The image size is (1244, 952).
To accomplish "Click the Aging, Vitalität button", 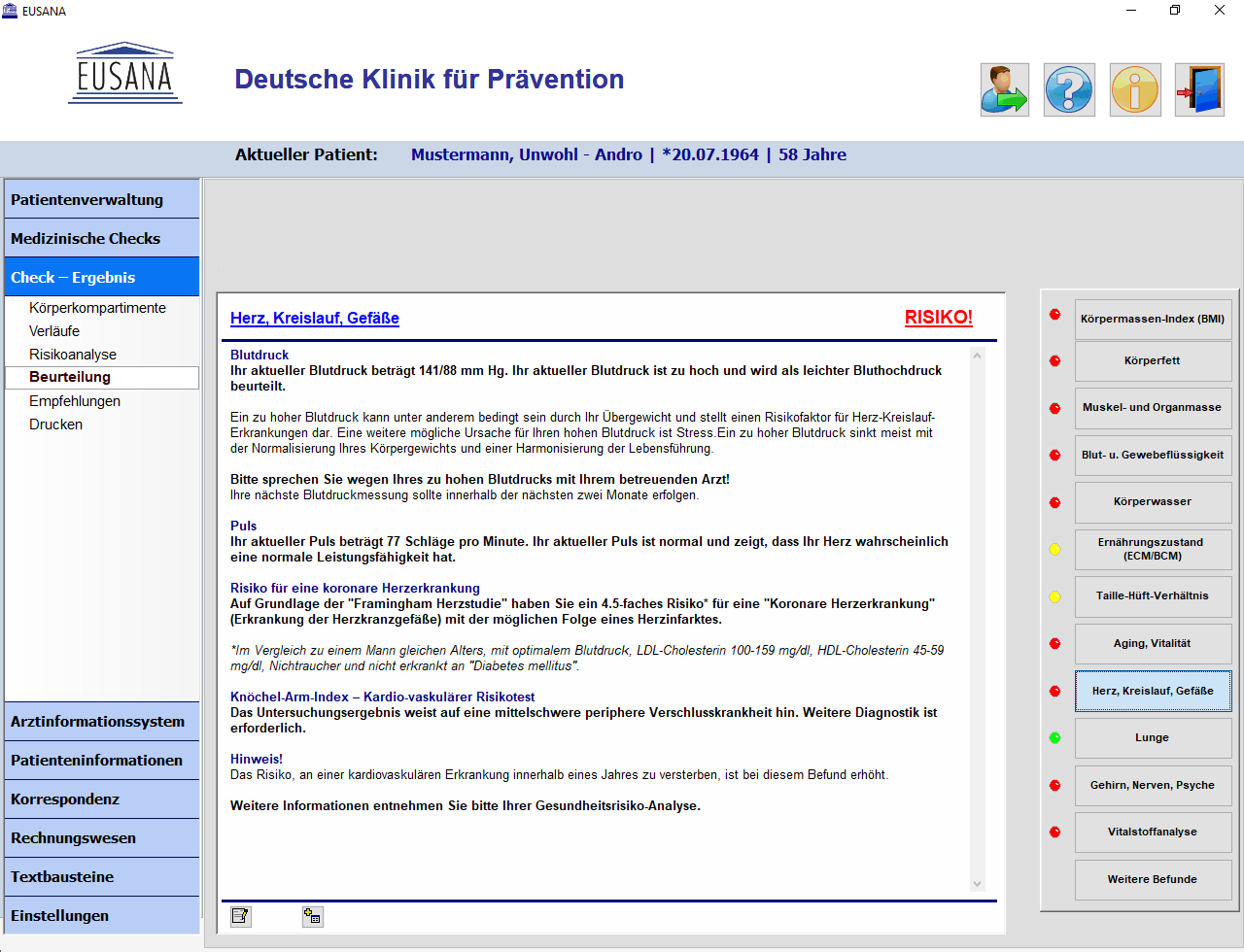I will click(x=1153, y=643).
